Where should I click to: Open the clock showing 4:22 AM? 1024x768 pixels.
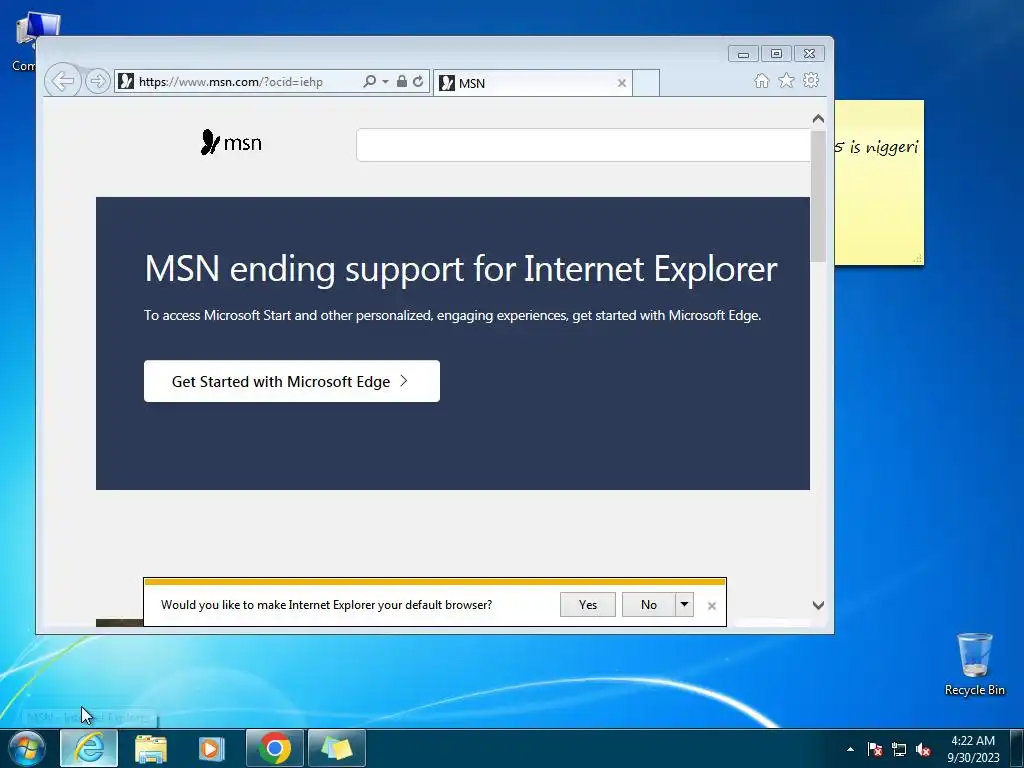point(973,749)
